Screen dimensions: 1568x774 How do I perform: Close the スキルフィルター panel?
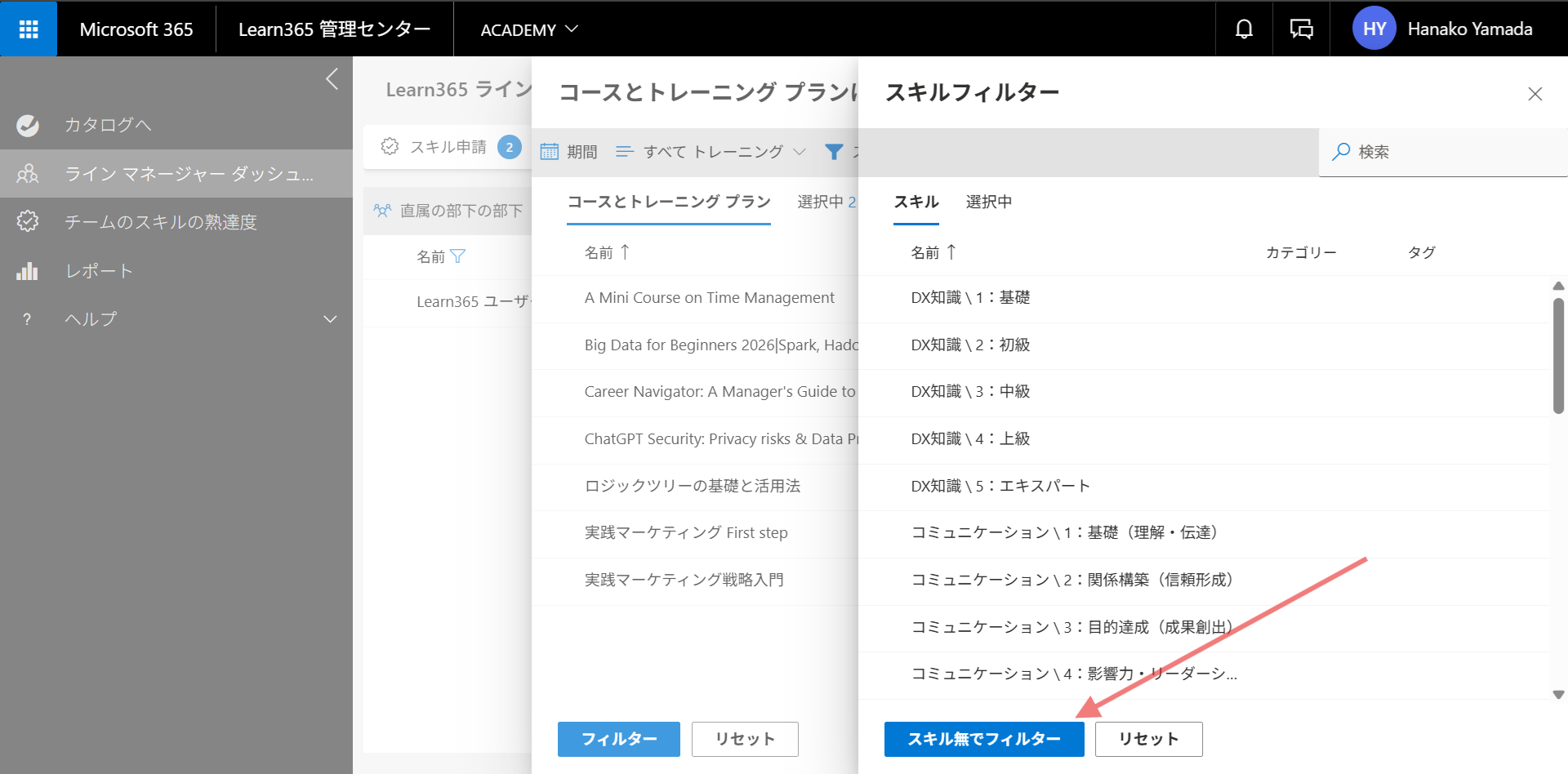click(1535, 94)
